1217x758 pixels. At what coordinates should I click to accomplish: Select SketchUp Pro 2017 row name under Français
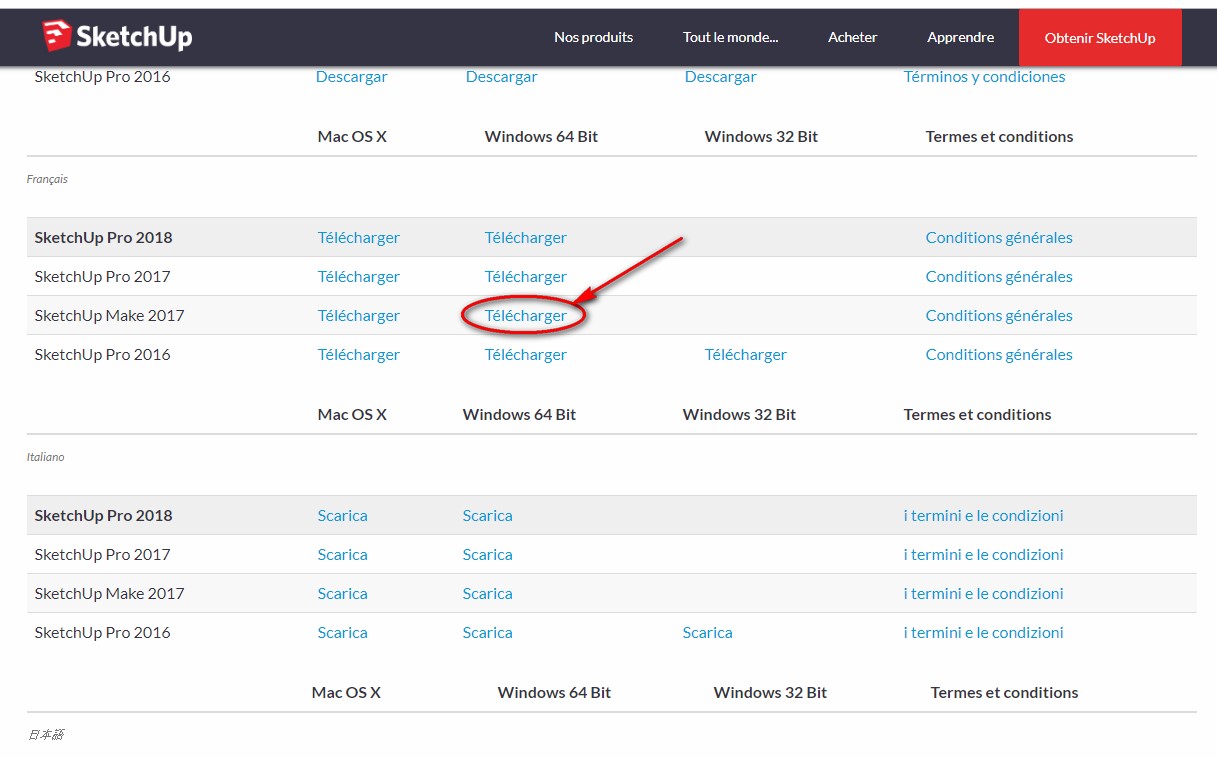(x=103, y=277)
